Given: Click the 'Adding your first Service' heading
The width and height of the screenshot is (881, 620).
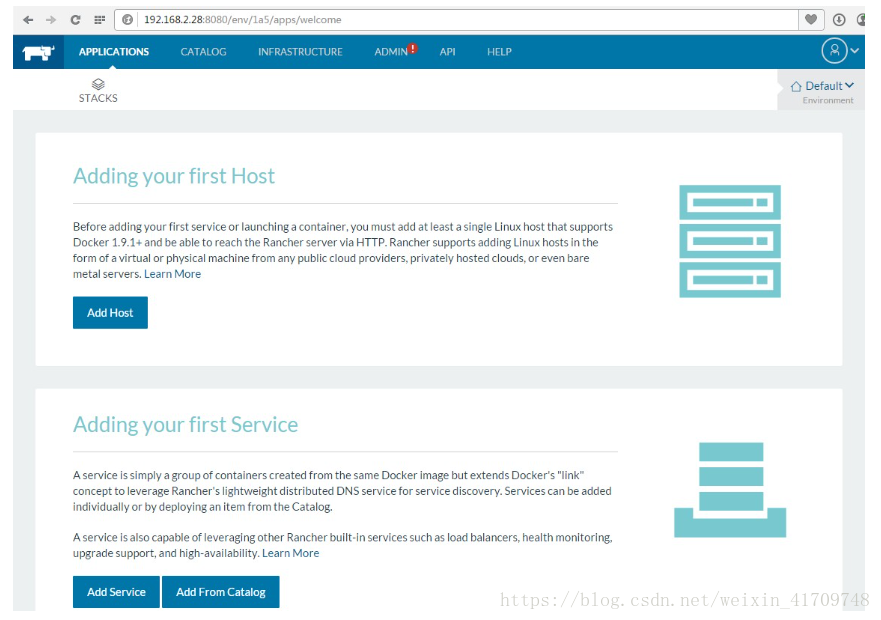Looking at the screenshot, I should (x=185, y=424).
